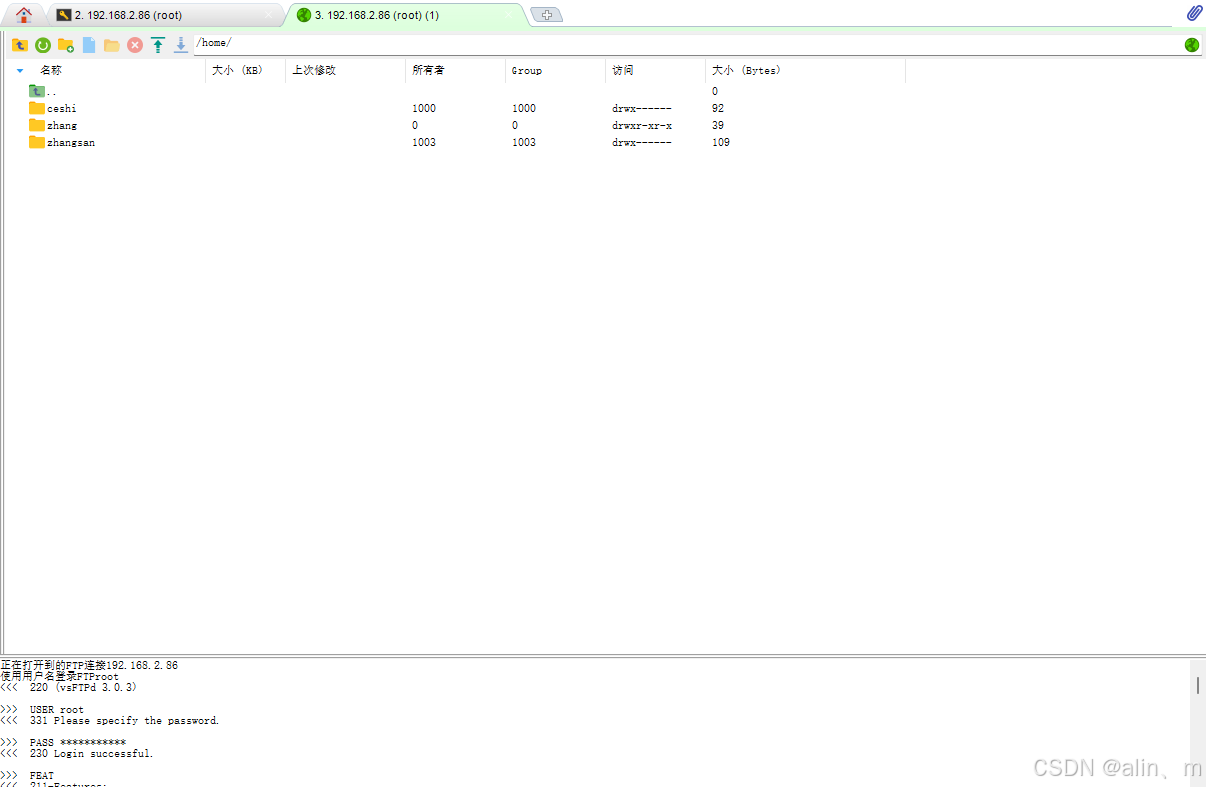Open the Home tab icon

(24, 15)
